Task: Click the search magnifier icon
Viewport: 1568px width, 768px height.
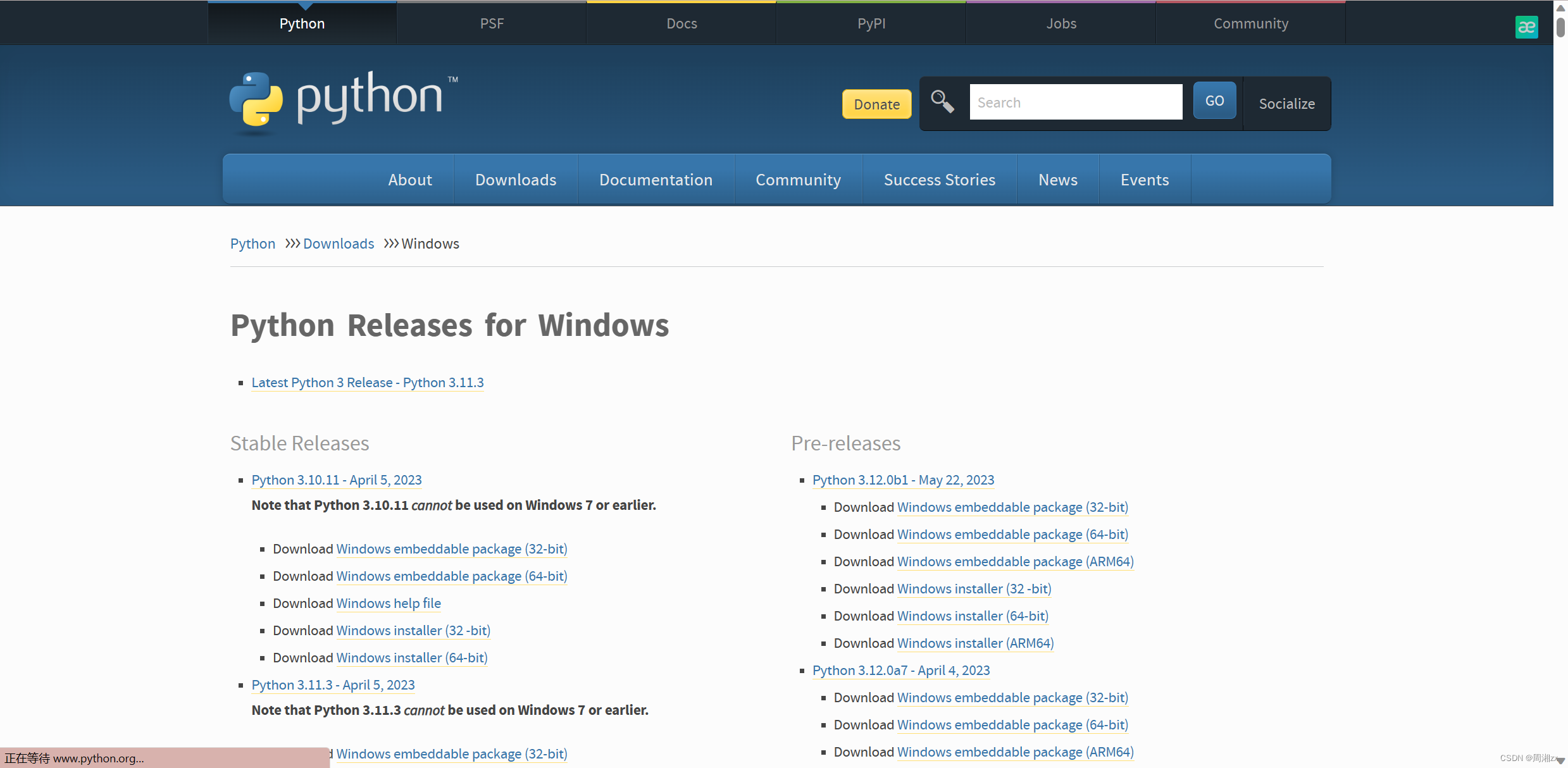Action: pos(942,101)
